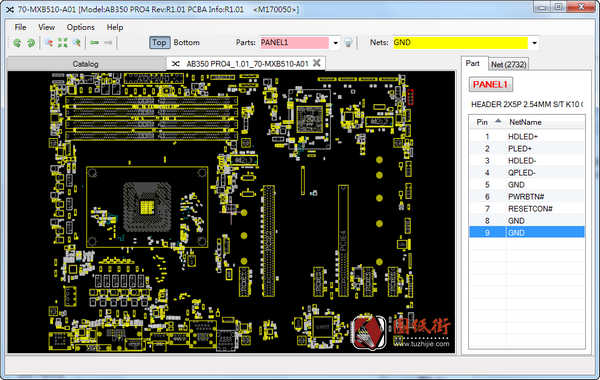
Task: Switch to the Catalog tab
Action: pyautogui.click(x=86, y=64)
